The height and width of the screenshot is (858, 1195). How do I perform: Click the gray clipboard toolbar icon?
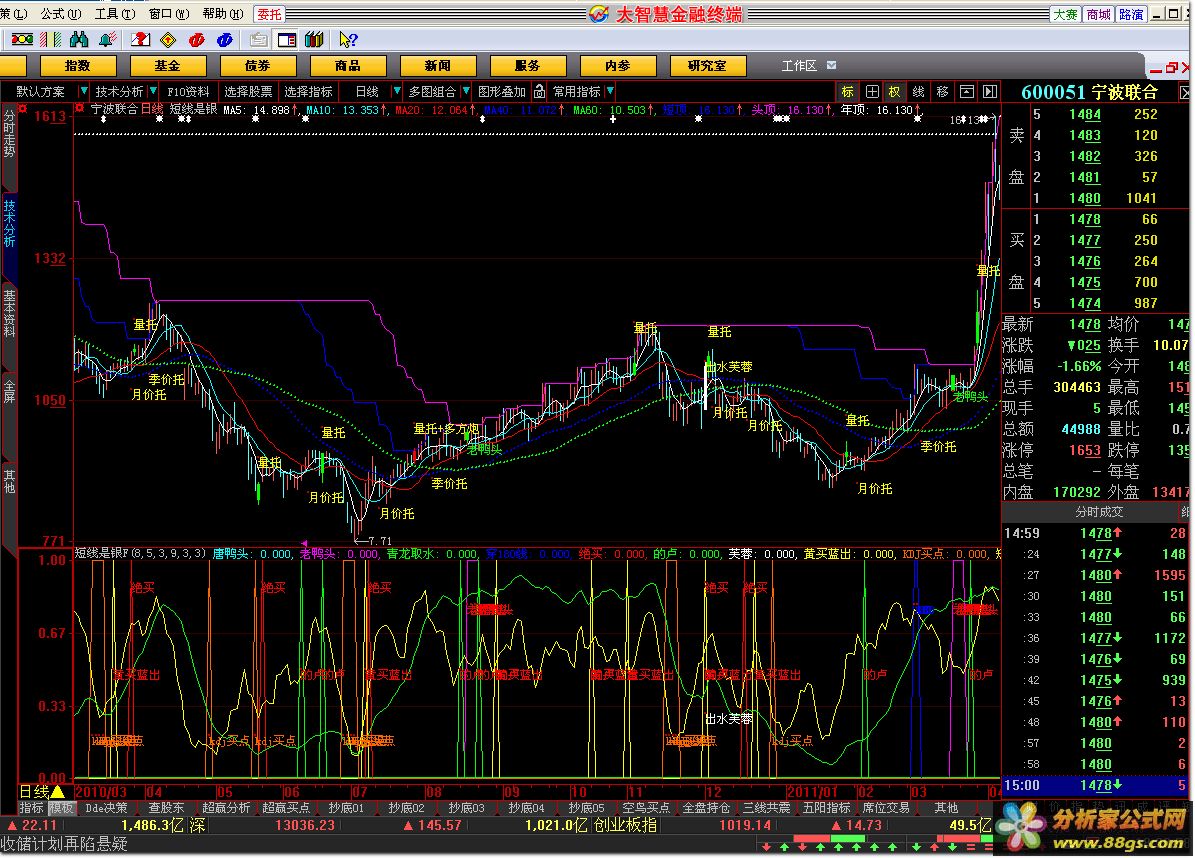[x=259, y=39]
